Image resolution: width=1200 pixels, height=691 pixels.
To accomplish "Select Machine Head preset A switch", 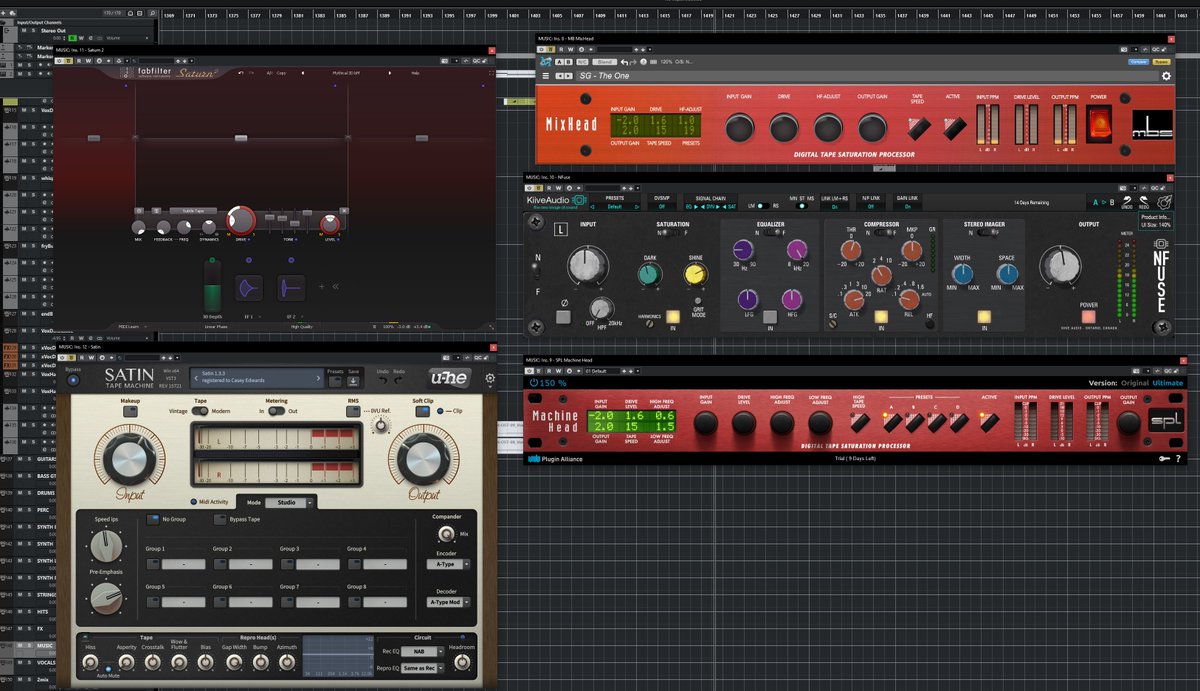I will (x=891, y=422).
